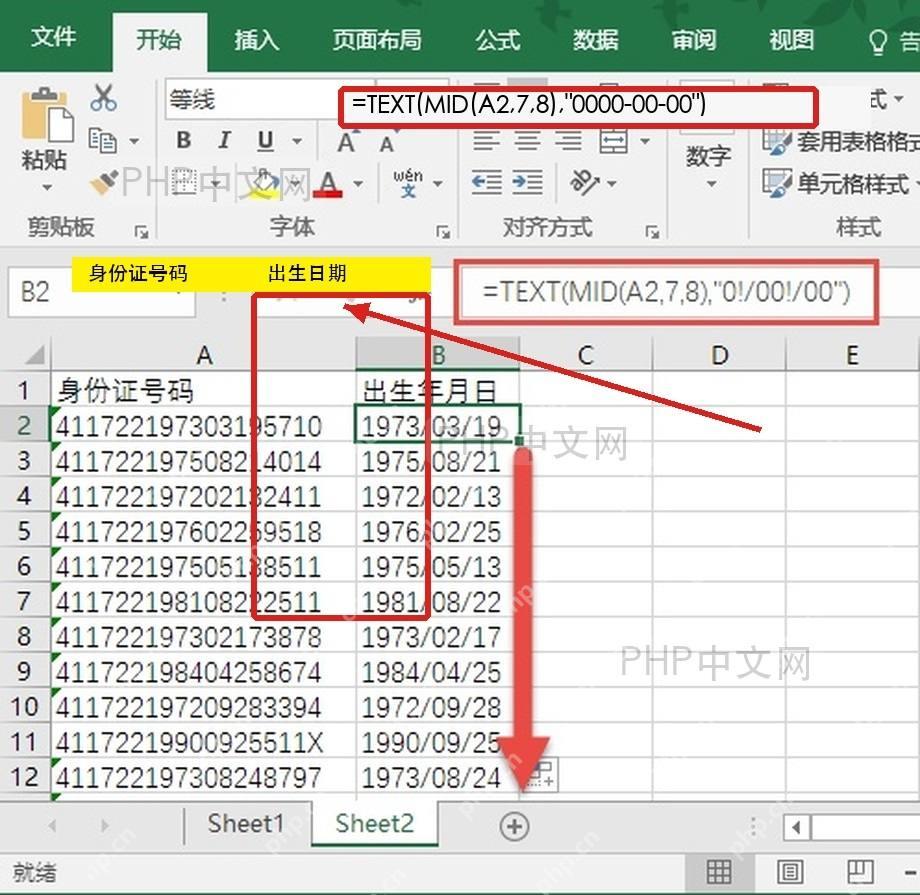The image size is (920, 895).
Task: Select cell containing 41172219900925511X
Action: [x=203, y=742]
